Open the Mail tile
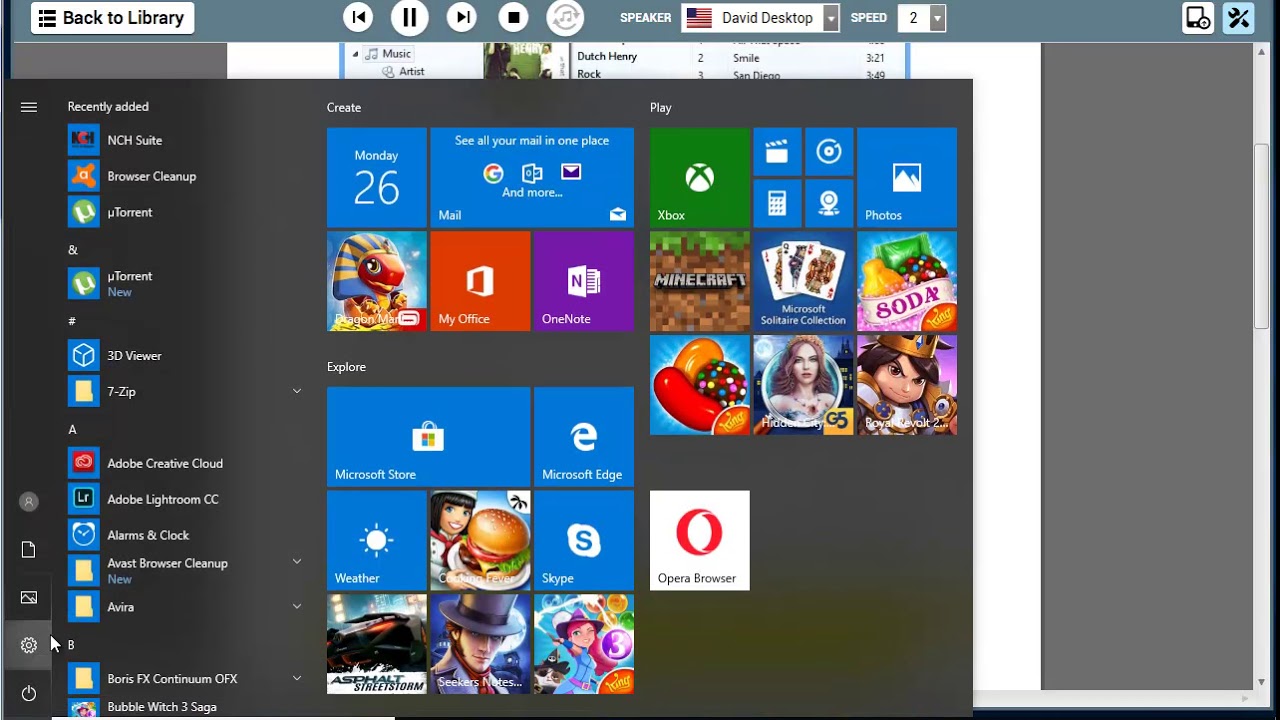Image resolution: width=1280 pixels, height=720 pixels. point(532,177)
